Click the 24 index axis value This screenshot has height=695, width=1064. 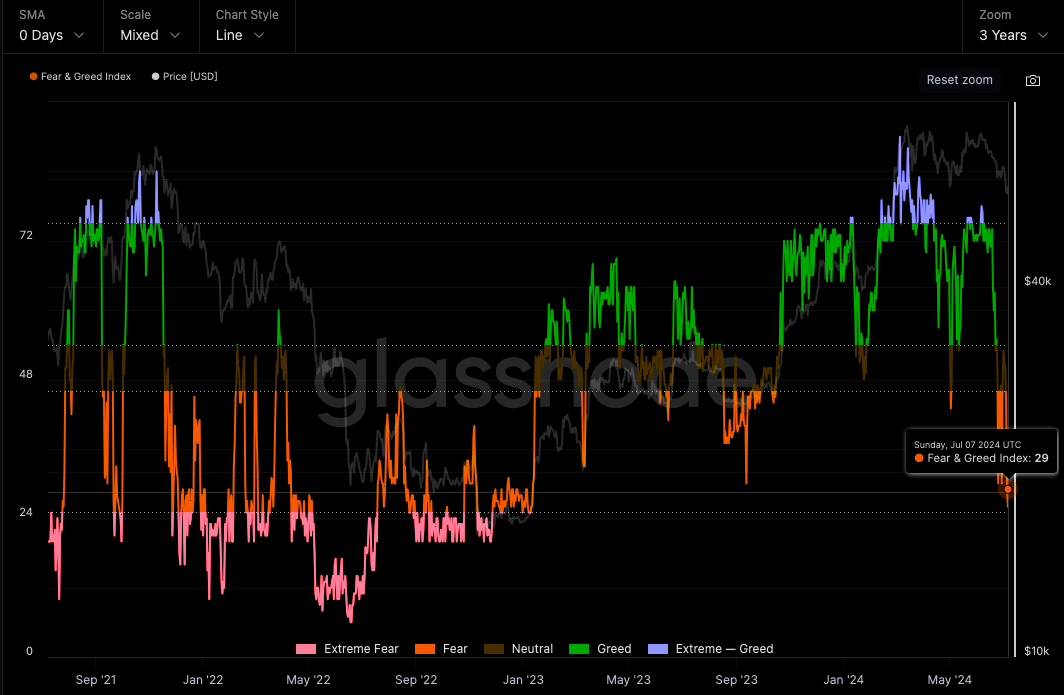[x=26, y=512]
